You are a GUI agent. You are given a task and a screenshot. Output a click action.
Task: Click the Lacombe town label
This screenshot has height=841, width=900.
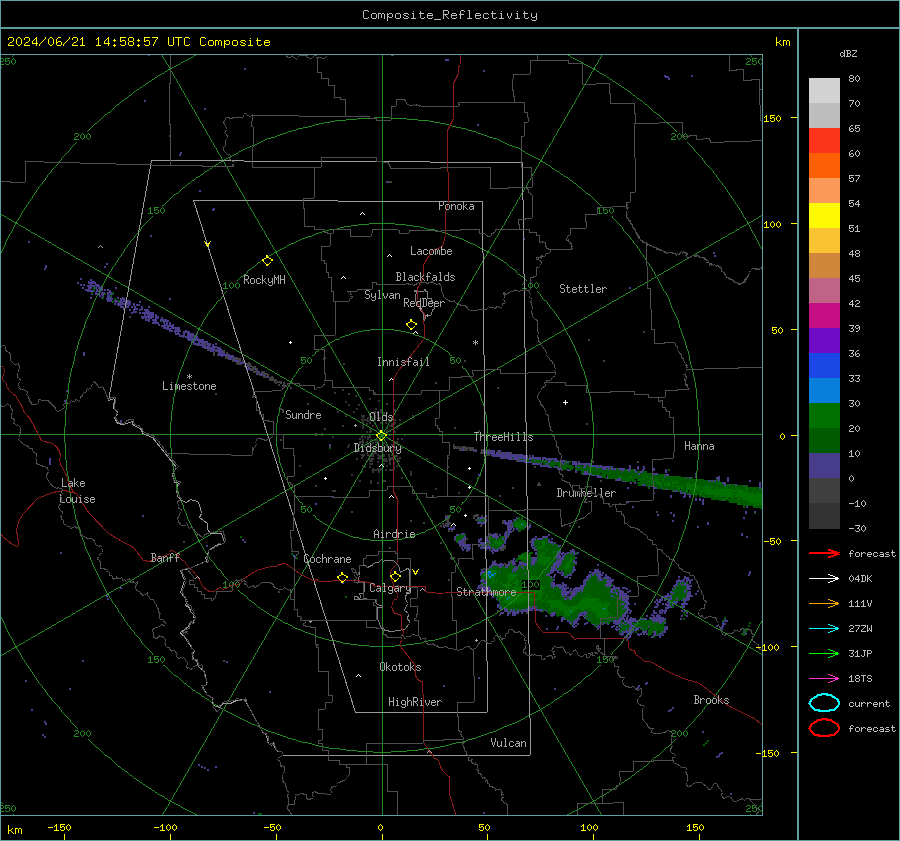click(x=431, y=251)
